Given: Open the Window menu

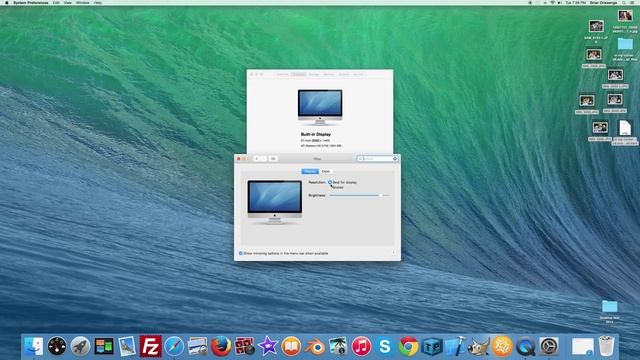Looking at the screenshot, I should (82, 2).
